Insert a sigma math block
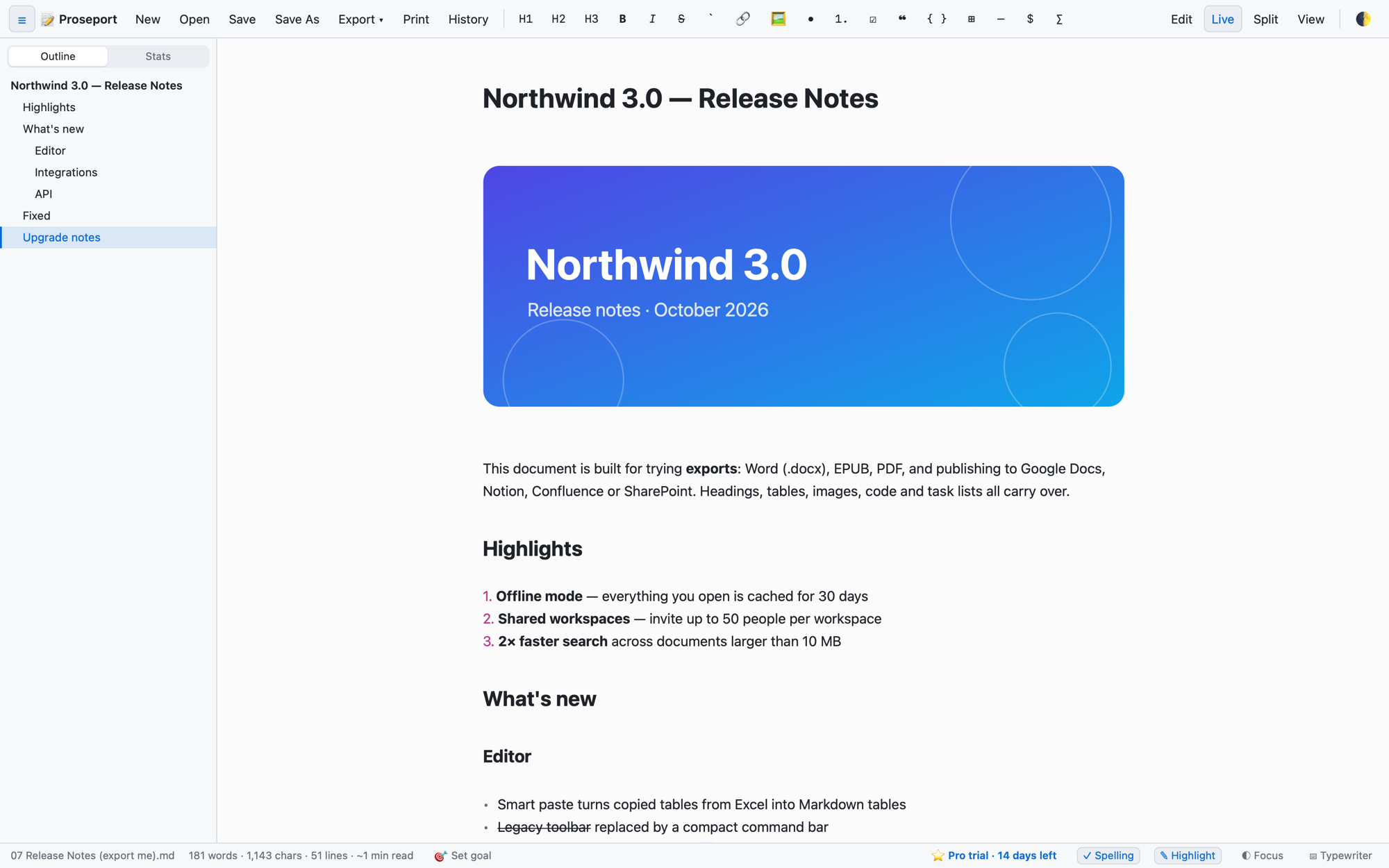 pyautogui.click(x=1059, y=19)
